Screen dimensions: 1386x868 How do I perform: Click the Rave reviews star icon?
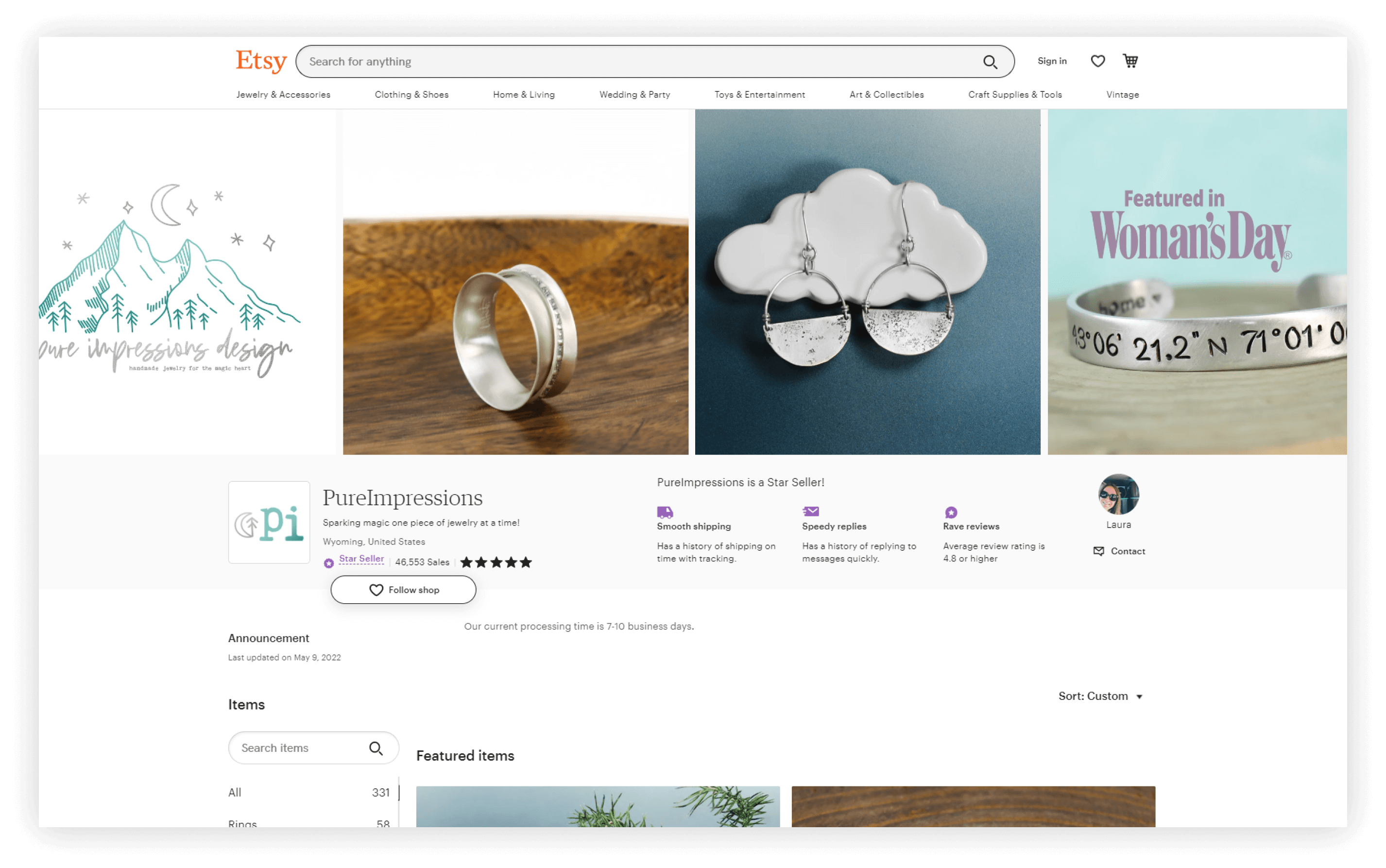coord(951,511)
